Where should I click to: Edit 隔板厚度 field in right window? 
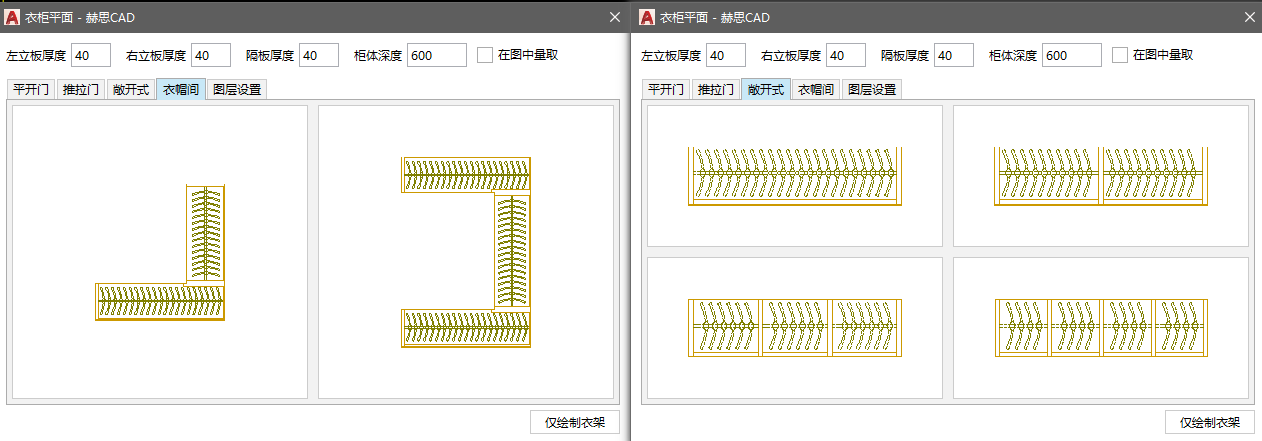coord(954,55)
